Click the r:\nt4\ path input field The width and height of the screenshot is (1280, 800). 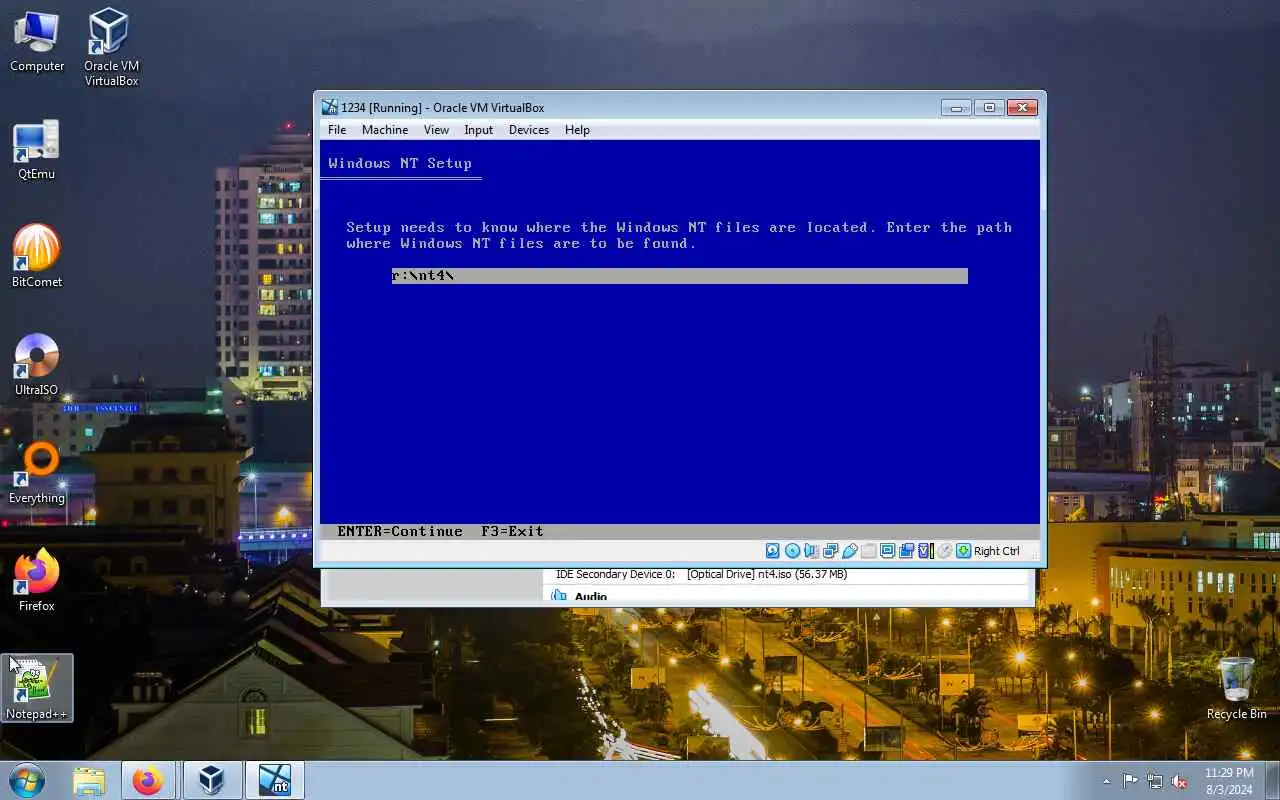(680, 276)
